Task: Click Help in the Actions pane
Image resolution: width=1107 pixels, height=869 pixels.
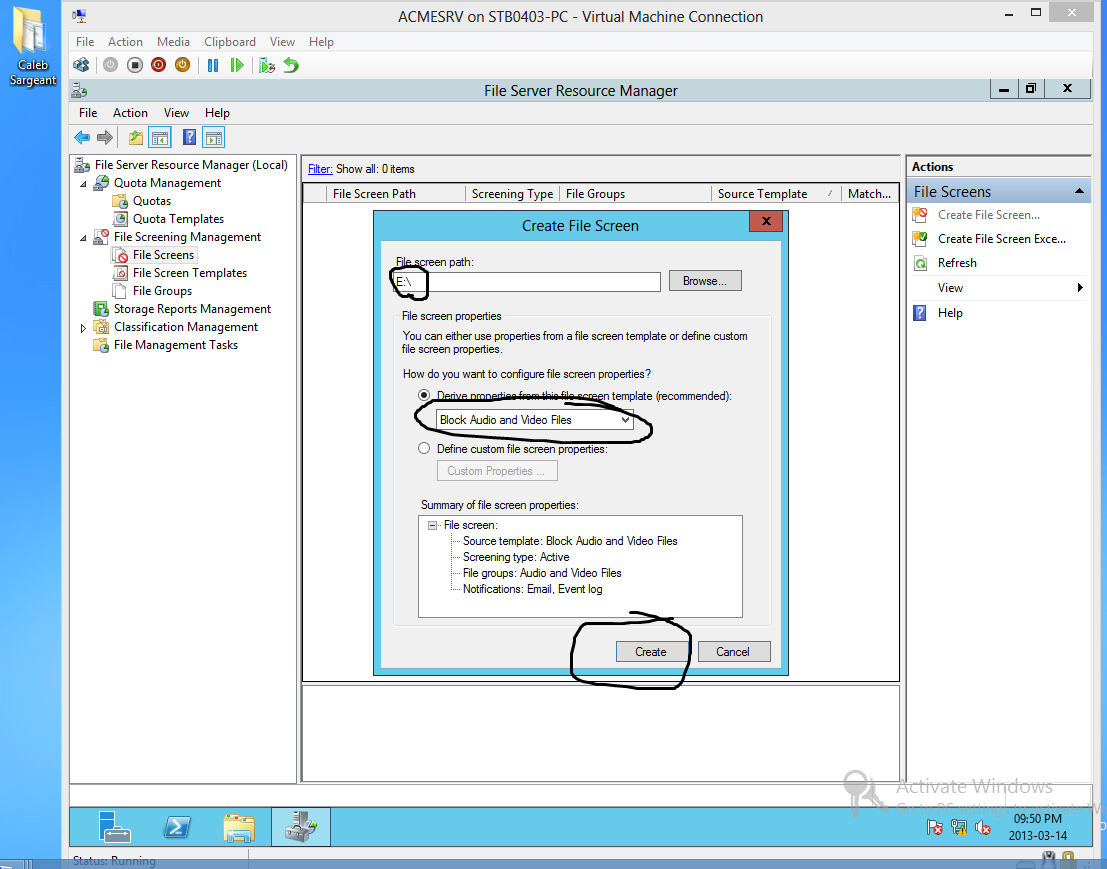Action: pyautogui.click(x=950, y=313)
